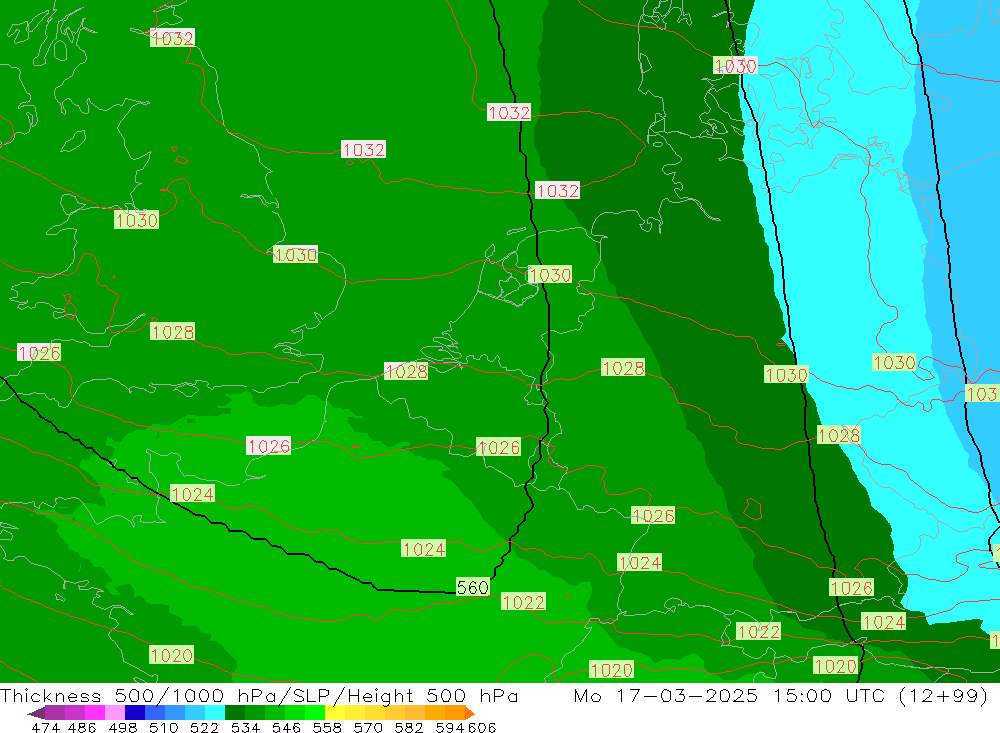Click legend value 606

[x=482, y=727]
